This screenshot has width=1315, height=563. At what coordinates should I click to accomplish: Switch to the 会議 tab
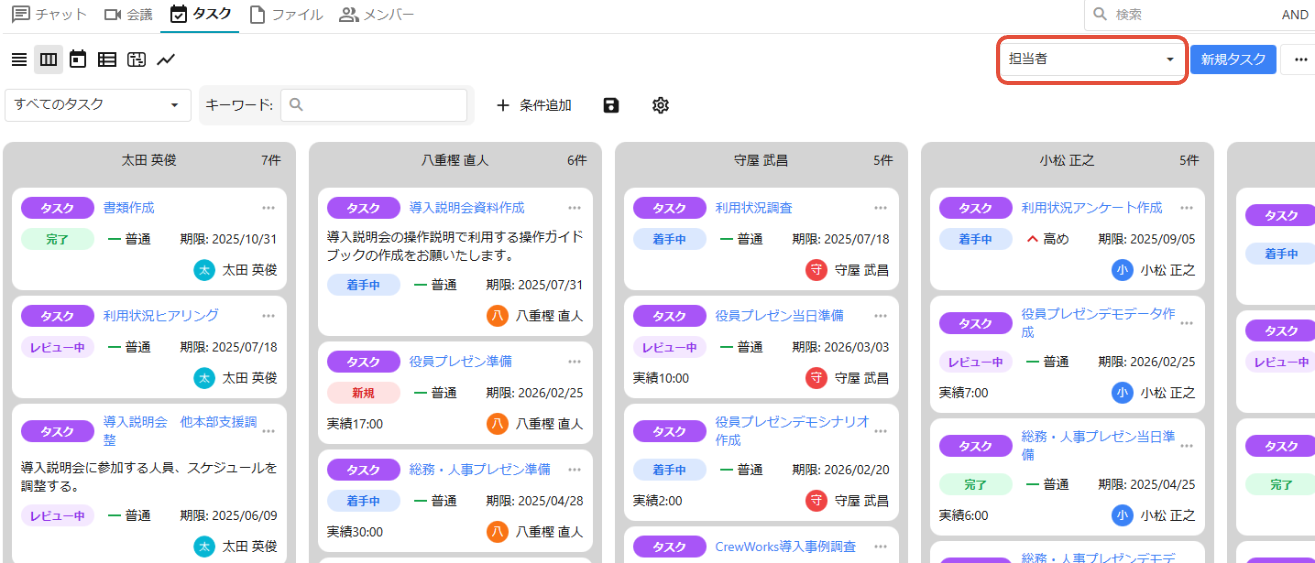tap(129, 15)
